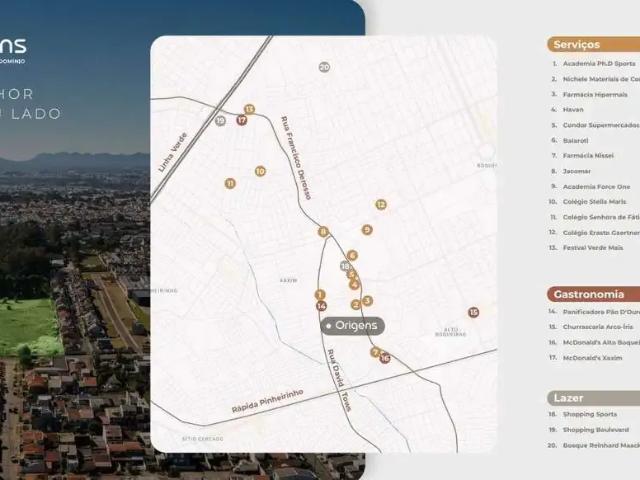The height and width of the screenshot is (480, 640).
Task: Click the "Rua Francisco Derosso" street label
Action: pos(296,158)
